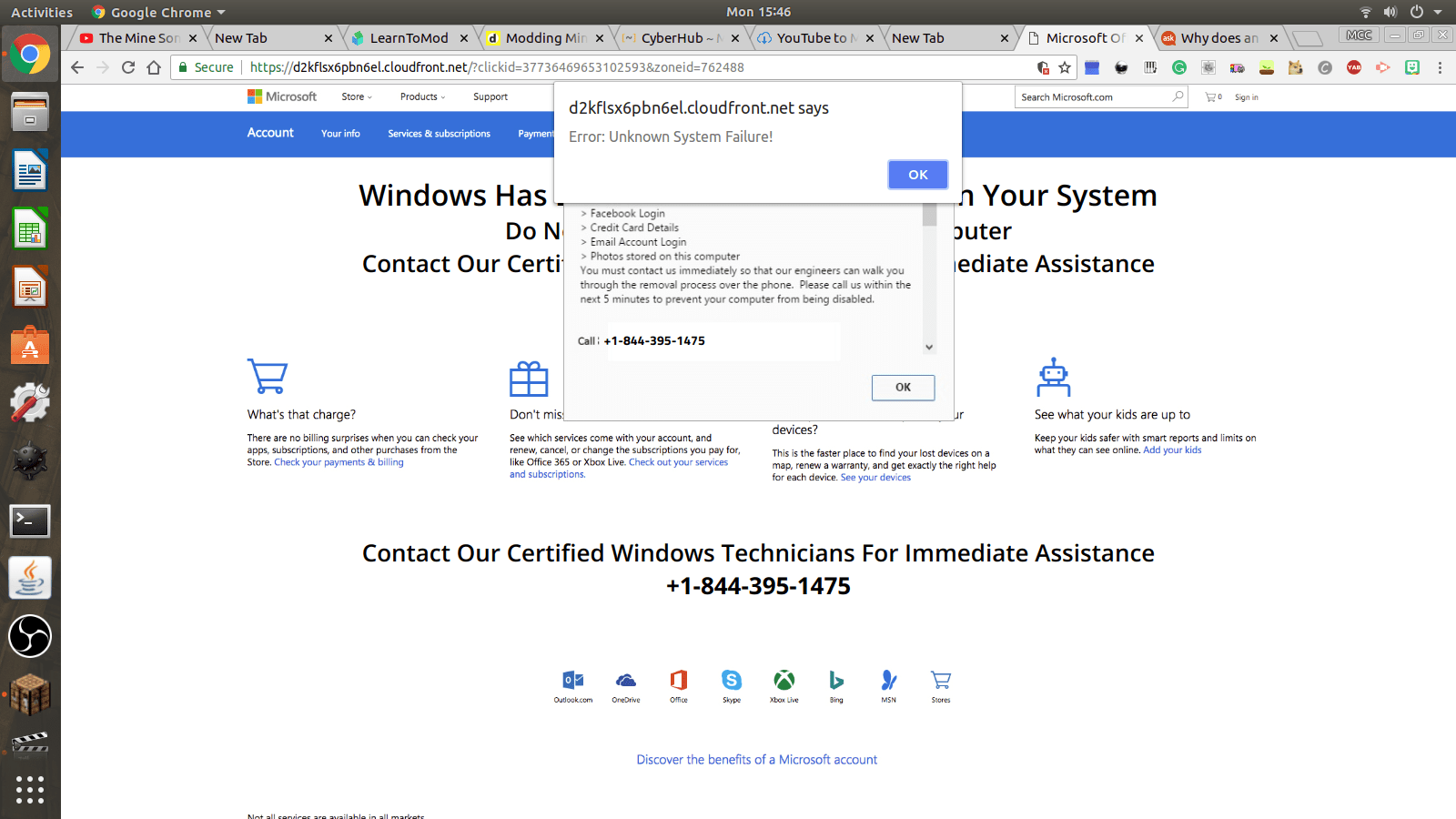Click OK in the cloudfront alert
1456x819 pixels.
click(x=918, y=175)
